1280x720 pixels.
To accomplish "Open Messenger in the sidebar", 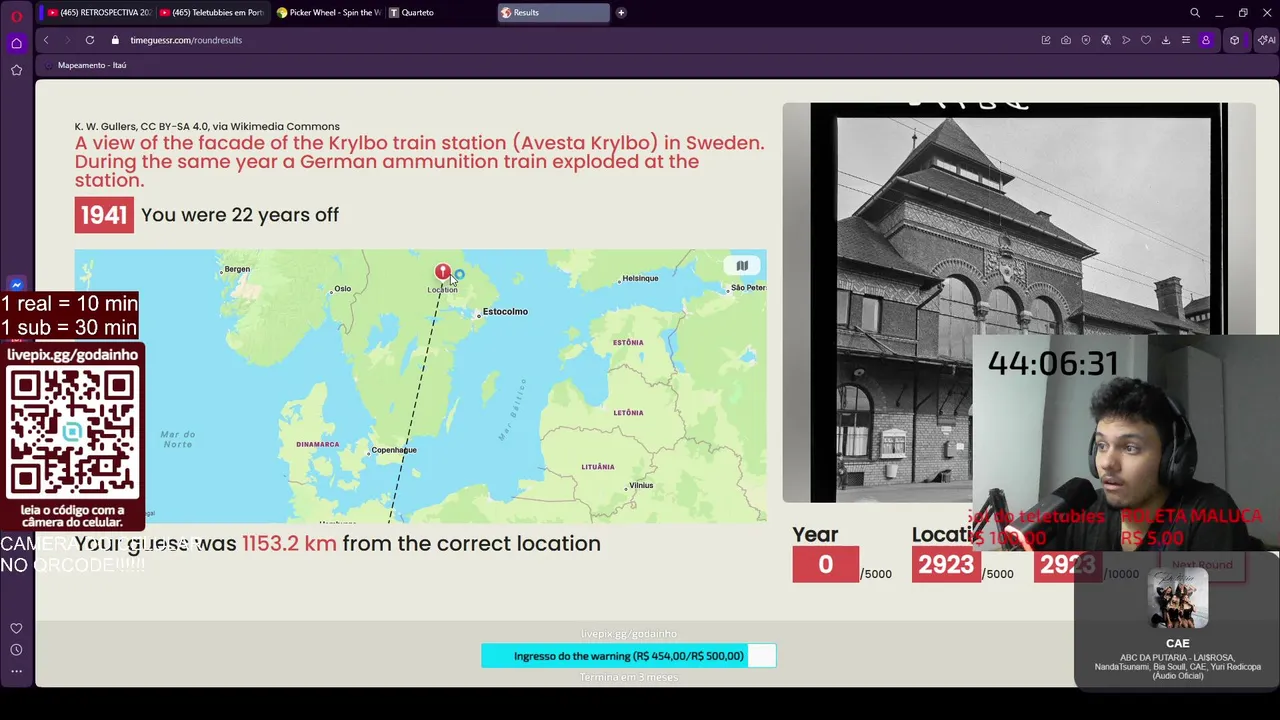I will click(16, 285).
